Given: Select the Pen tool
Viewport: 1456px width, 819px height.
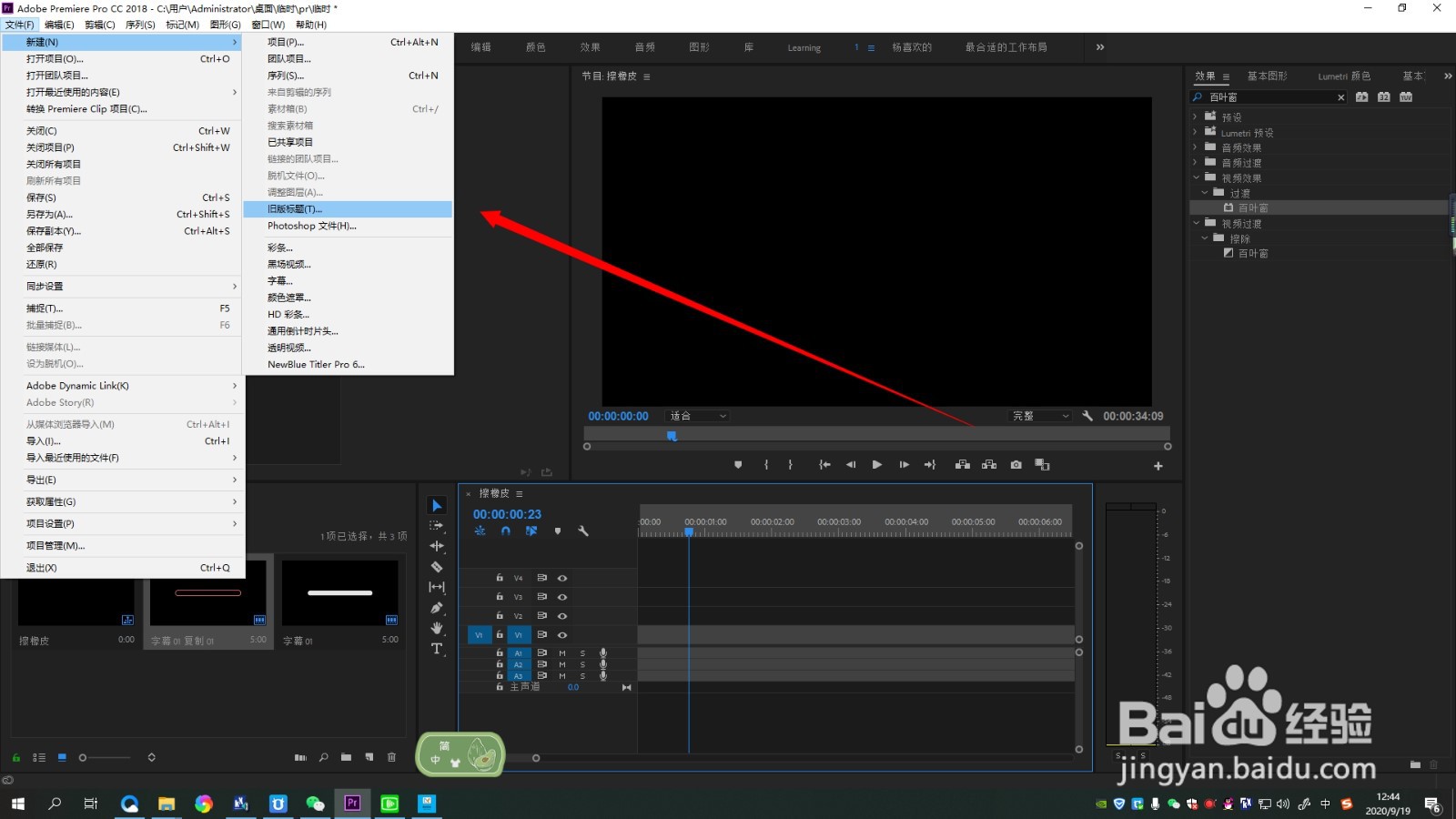Looking at the screenshot, I should 437,608.
